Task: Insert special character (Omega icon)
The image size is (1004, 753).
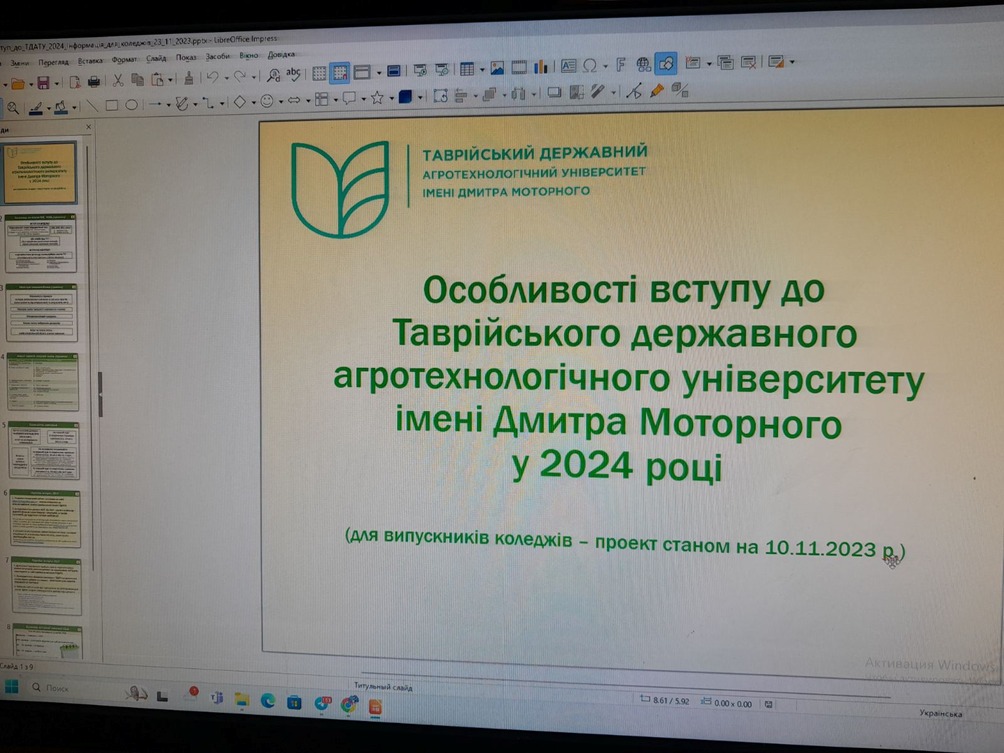Action: 590,65
